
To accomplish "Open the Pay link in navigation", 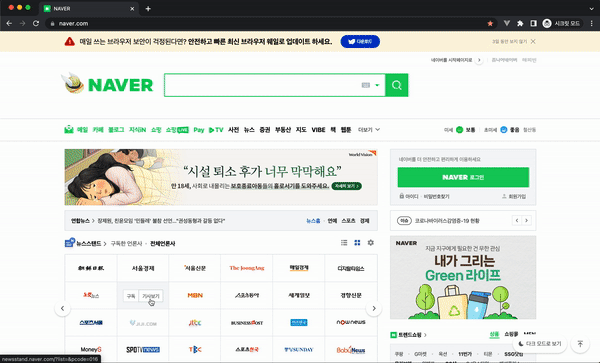I will (199, 130).
